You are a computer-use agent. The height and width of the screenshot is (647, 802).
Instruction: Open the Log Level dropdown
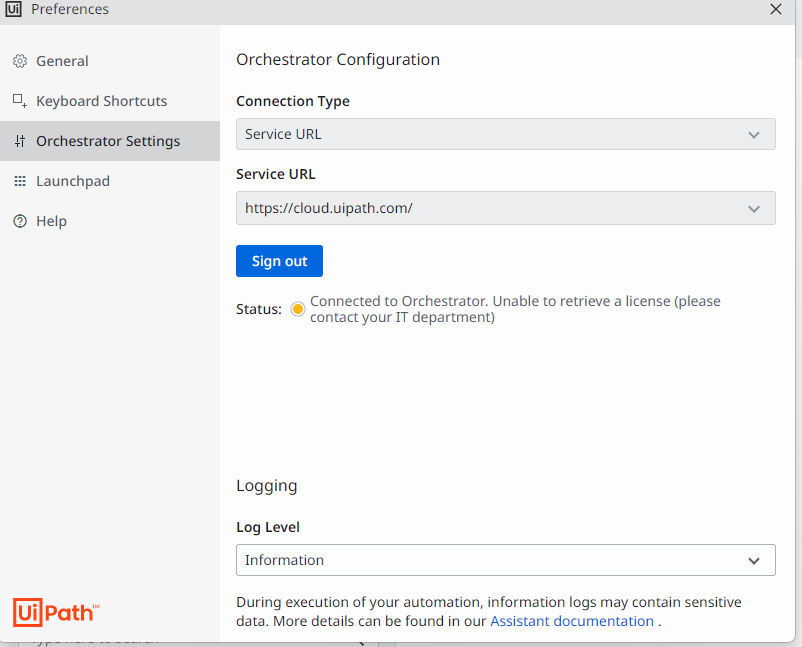505,560
